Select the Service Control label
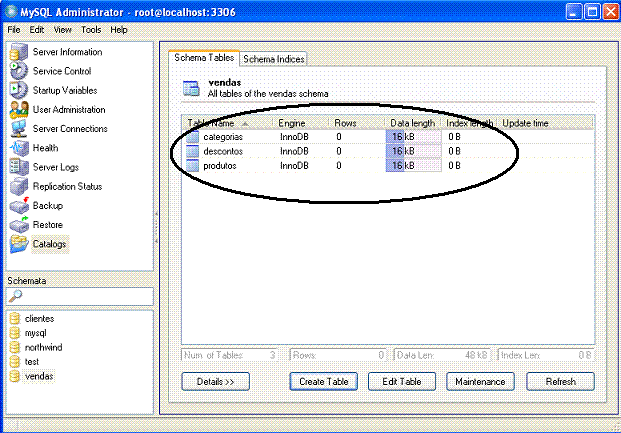This screenshot has width=621, height=433. (x=62, y=71)
